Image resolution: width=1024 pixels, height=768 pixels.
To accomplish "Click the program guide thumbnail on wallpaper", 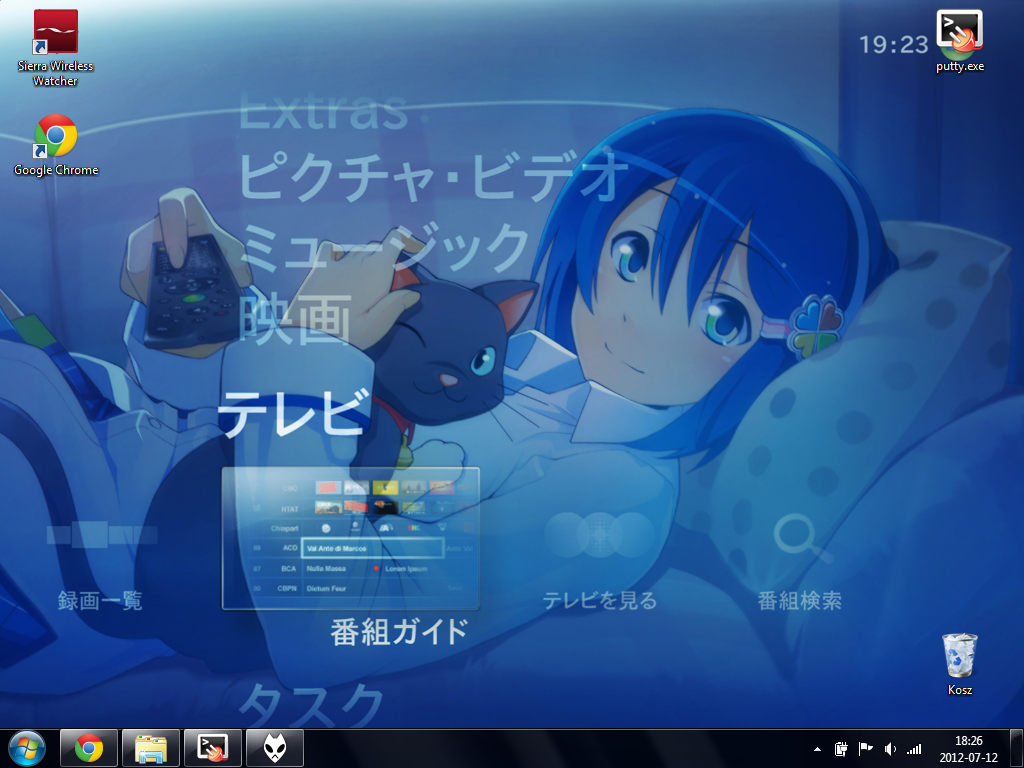I will tap(350, 538).
